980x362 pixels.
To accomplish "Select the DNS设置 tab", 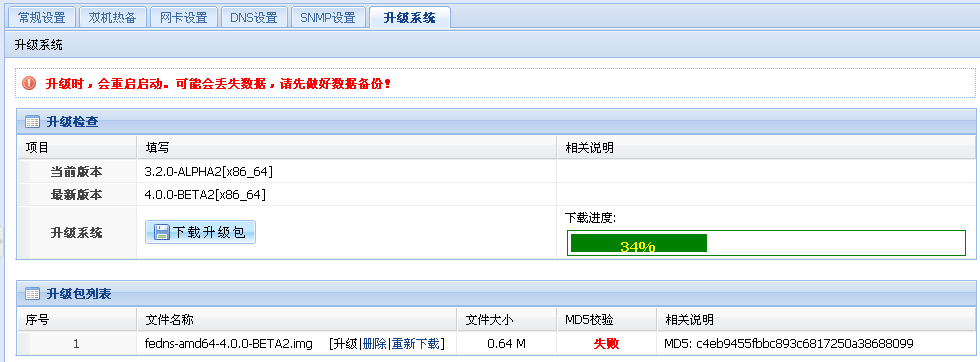I will [254, 18].
